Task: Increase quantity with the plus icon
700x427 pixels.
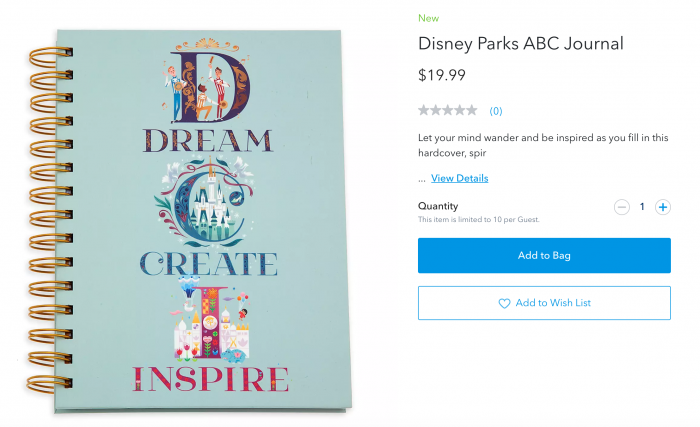Action: 662,207
